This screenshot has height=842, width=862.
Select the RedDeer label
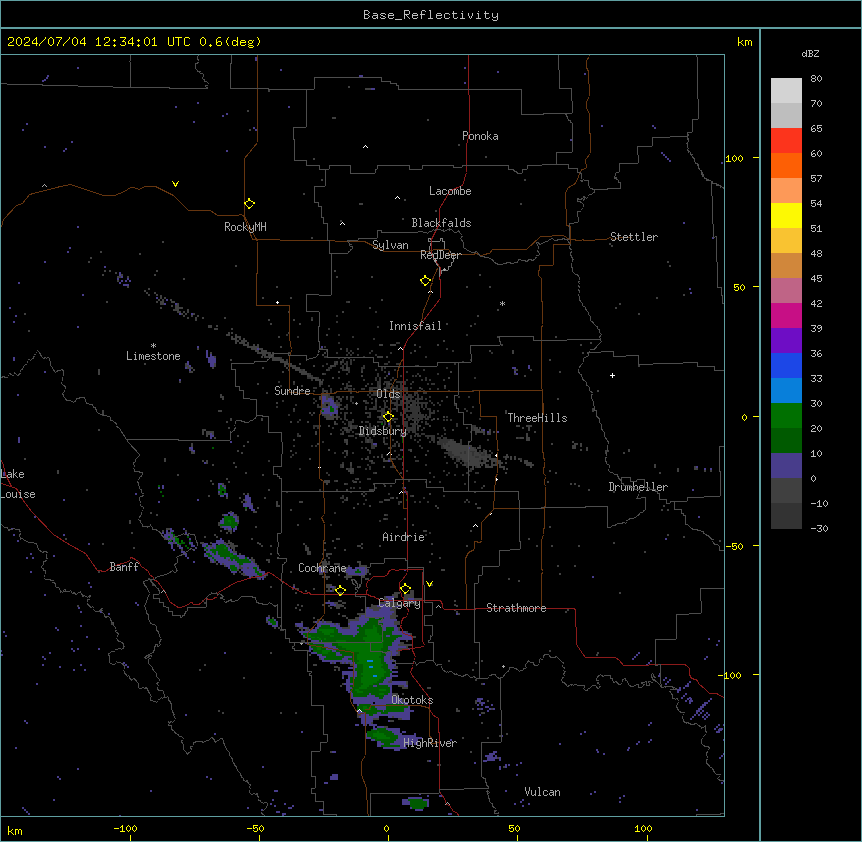pos(440,255)
